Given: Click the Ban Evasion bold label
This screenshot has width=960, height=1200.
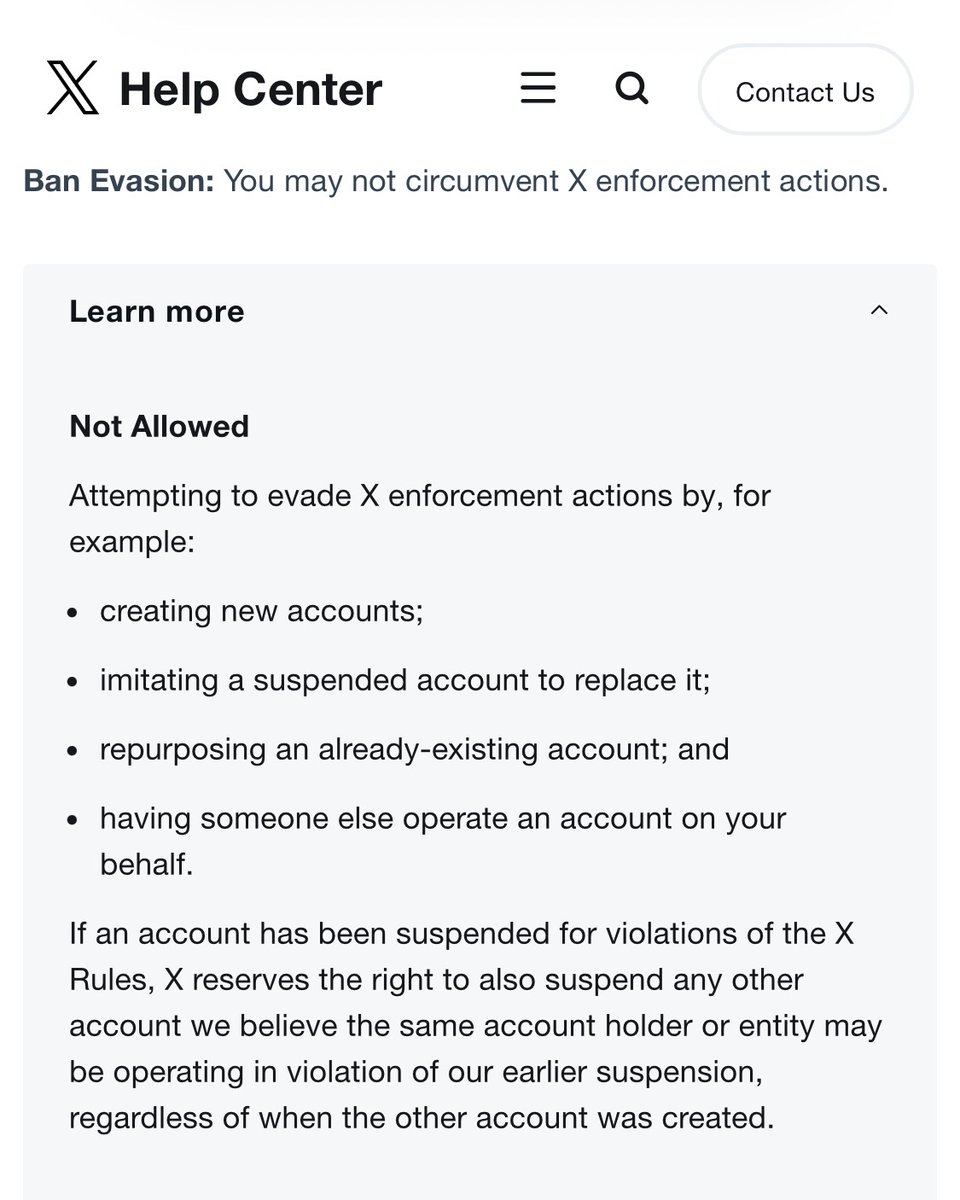Looking at the screenshot, I should 119,181.
